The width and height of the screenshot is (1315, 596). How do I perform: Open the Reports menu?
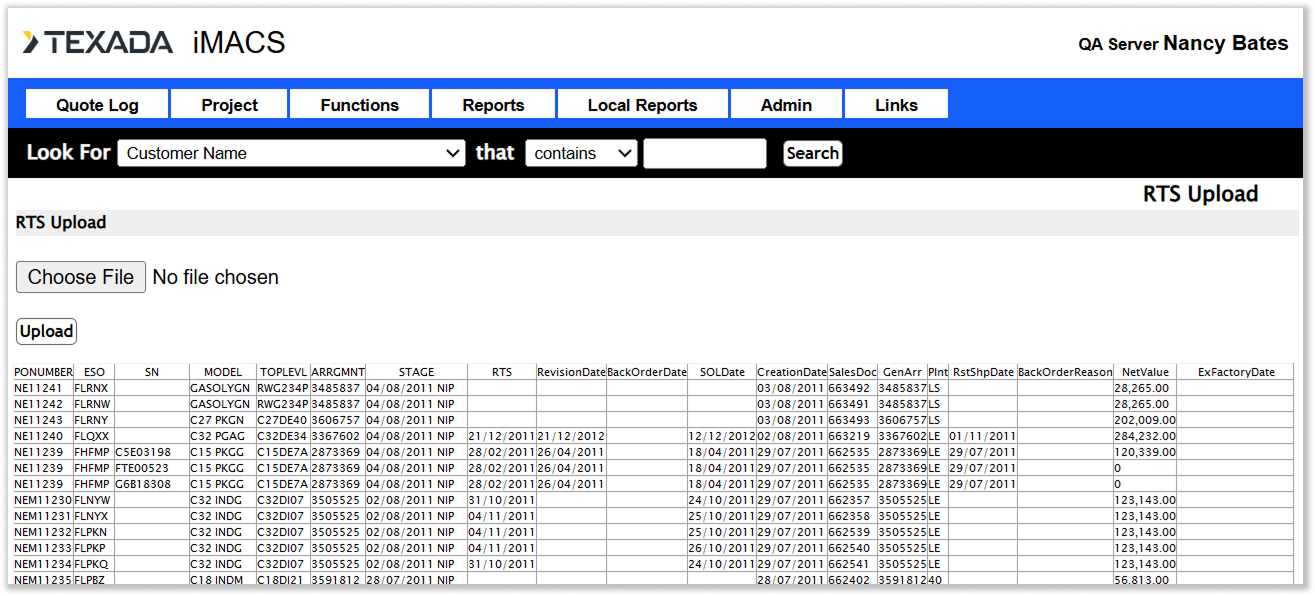pos(493,105)
